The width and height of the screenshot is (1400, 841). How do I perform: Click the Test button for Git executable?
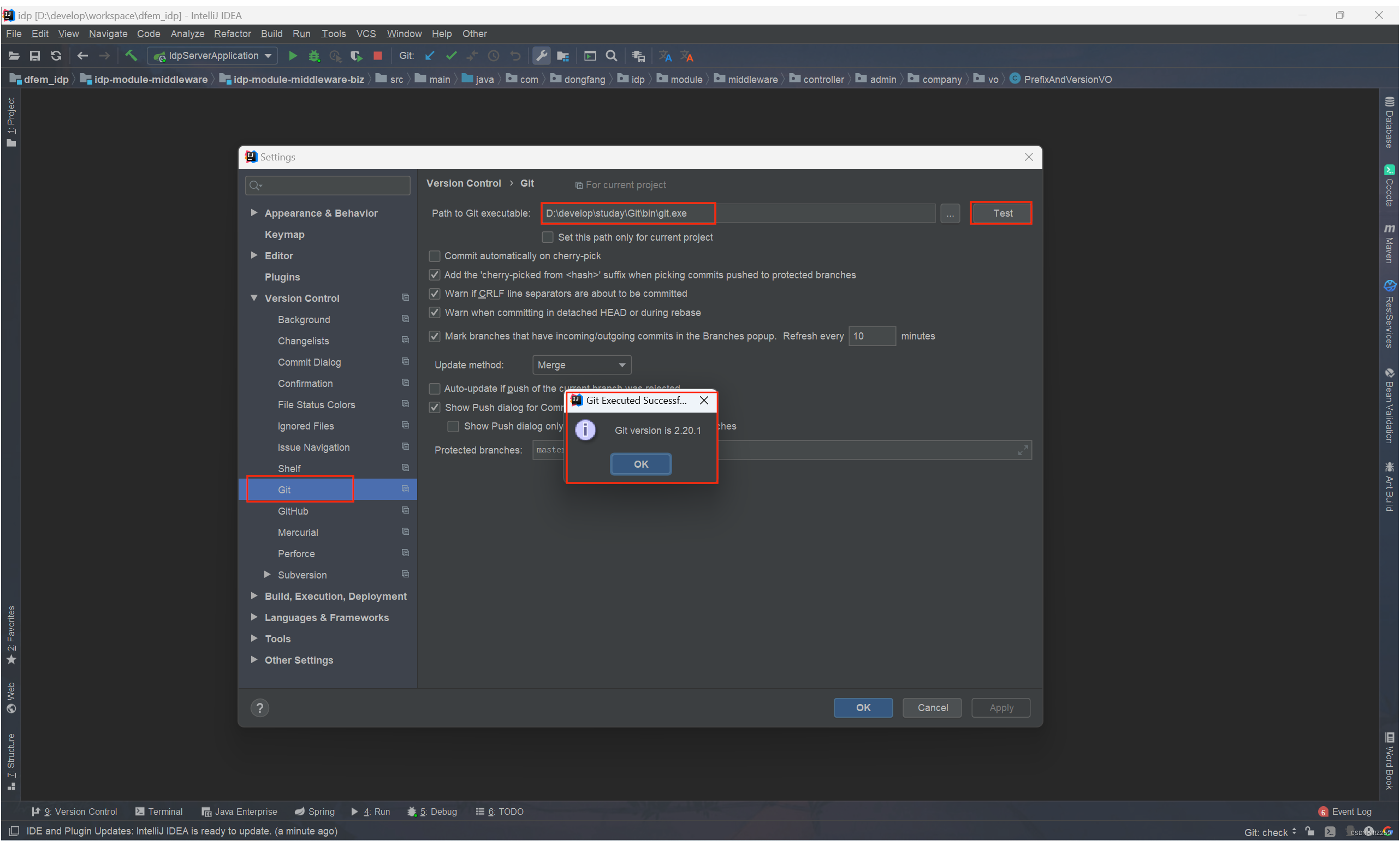coord(1001,213)
